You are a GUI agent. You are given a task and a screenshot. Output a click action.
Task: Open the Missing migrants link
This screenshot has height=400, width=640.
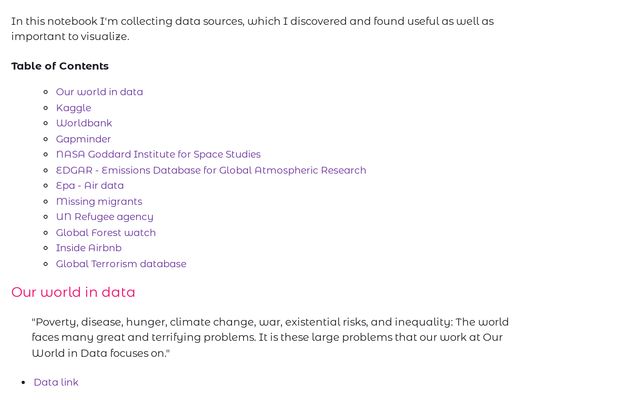click(x=99, y=201)
